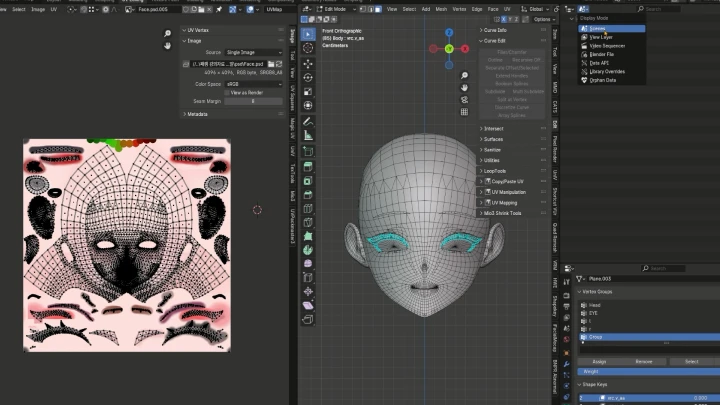
Task: Select the Scale tool
Action: pyautogui.click(x=308, y=91)
